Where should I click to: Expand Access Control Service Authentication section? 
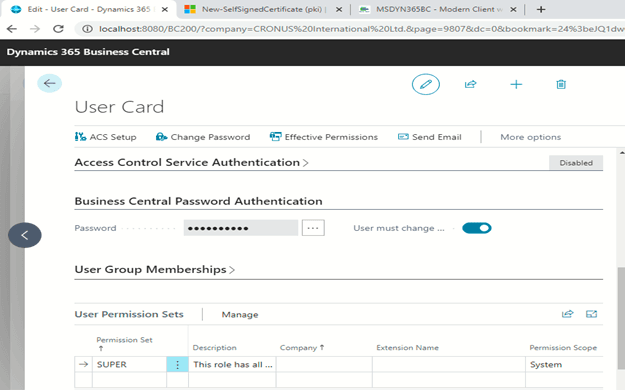(191, 162)
